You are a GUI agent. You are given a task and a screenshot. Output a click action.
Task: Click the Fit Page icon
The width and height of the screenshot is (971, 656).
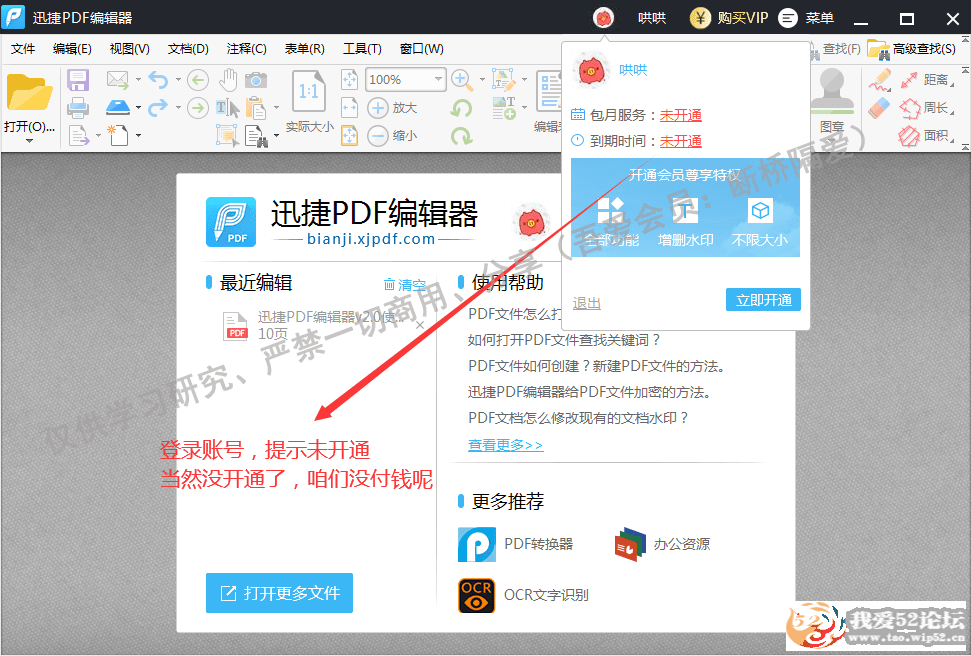pyautogui.click(x=350, y=79)
